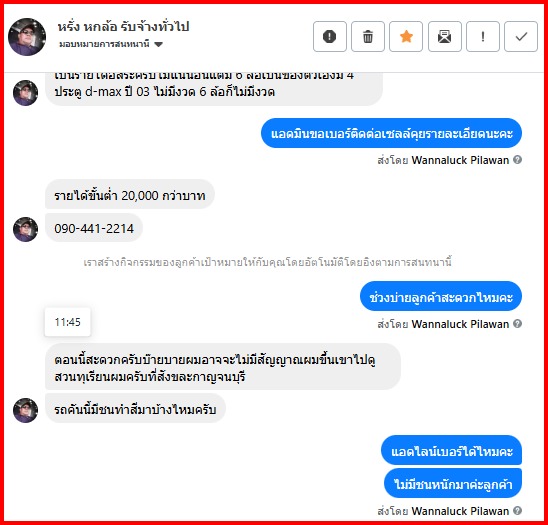Click help icon beside last Wannaluck Pilawan label
548x525 pixels.
point(518,511)
